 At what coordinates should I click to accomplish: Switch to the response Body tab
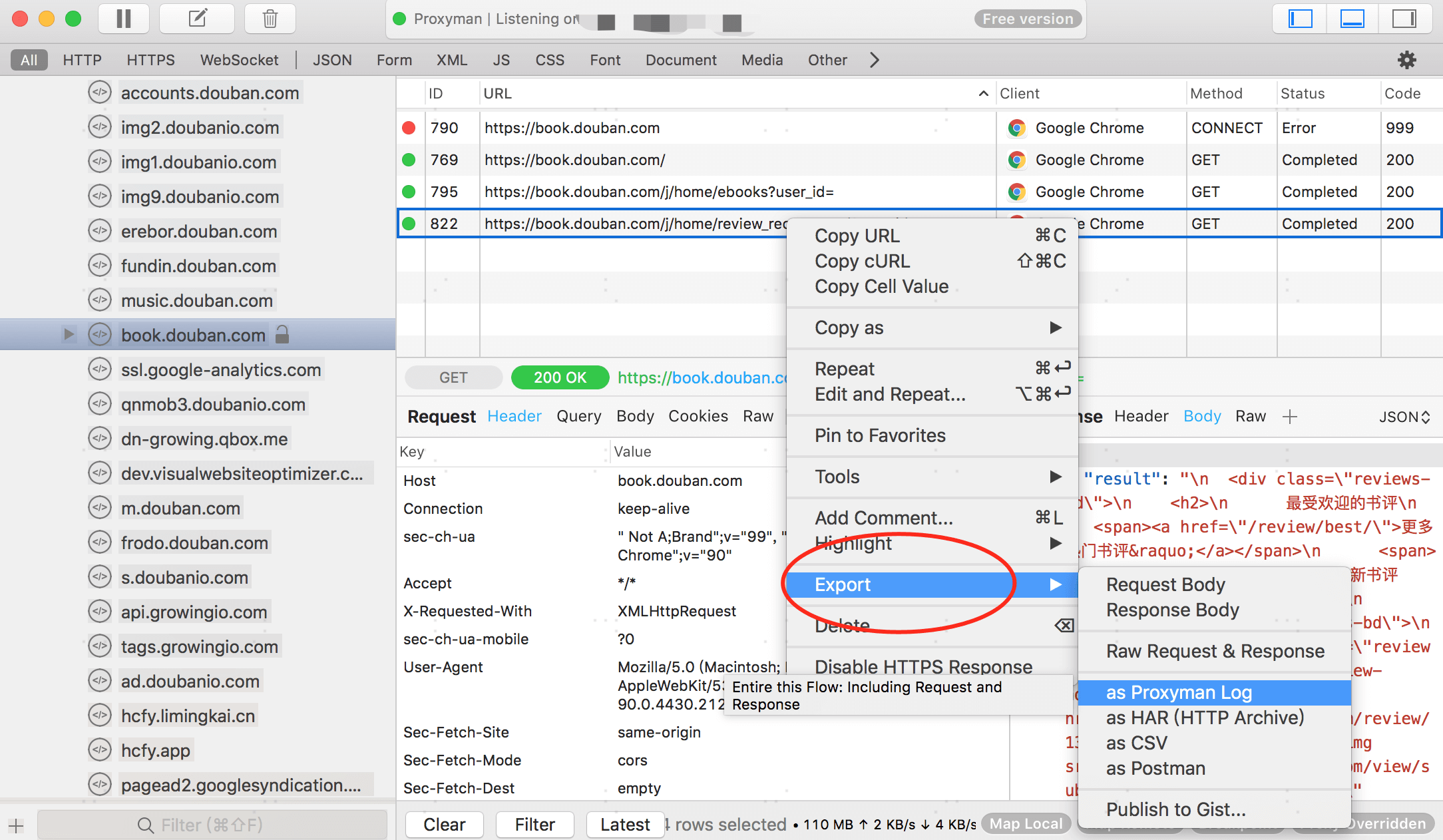[x=1202, y=416]
